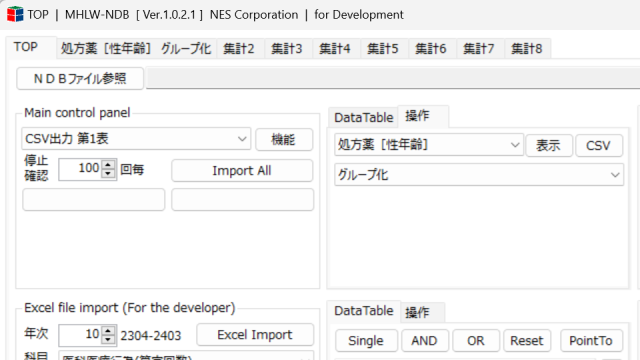Click the 表示 button
Screen dimensions: 640x360
pyautogui.click(x=549, y=145)
